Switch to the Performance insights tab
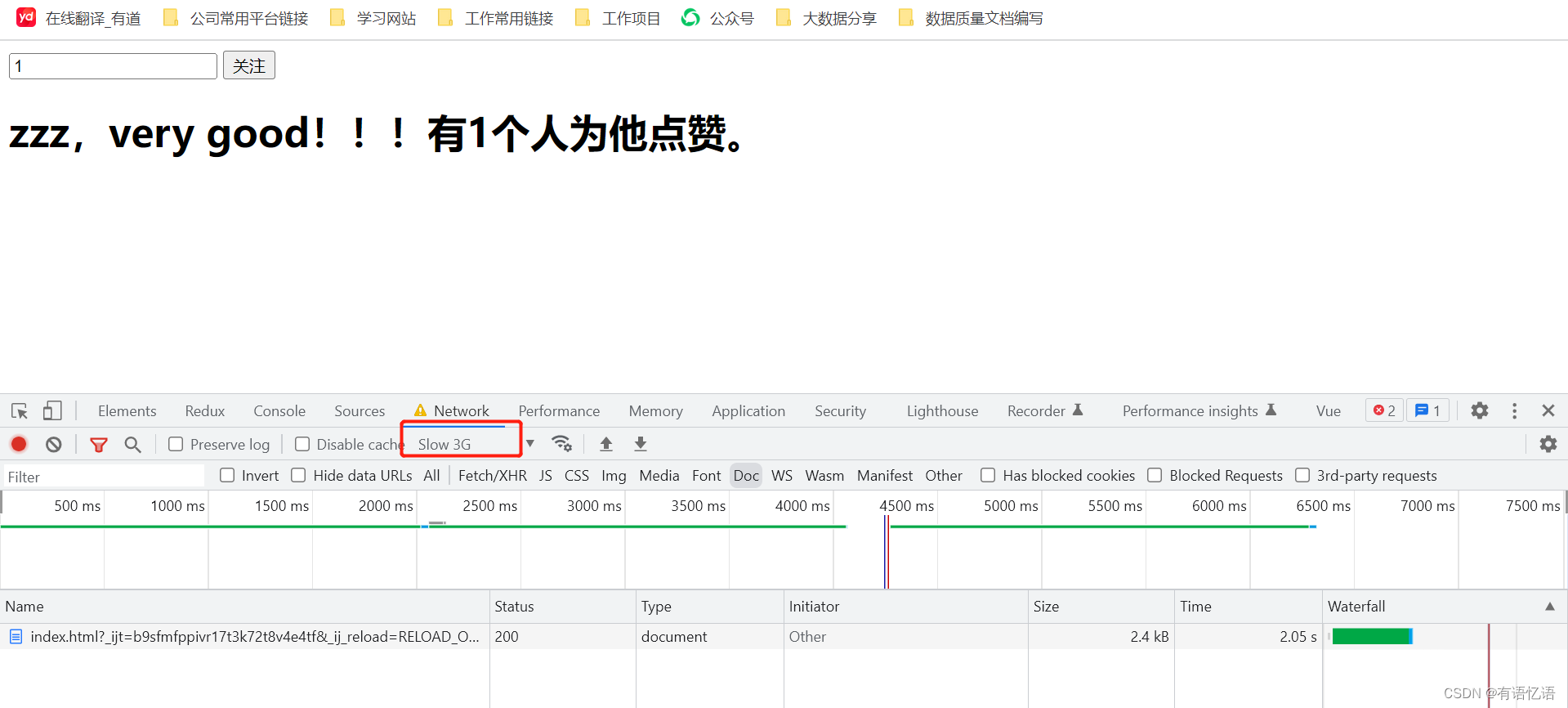Image resolution: width=1568 pixels, height=708 pixels. click(x=1199, y=410)
